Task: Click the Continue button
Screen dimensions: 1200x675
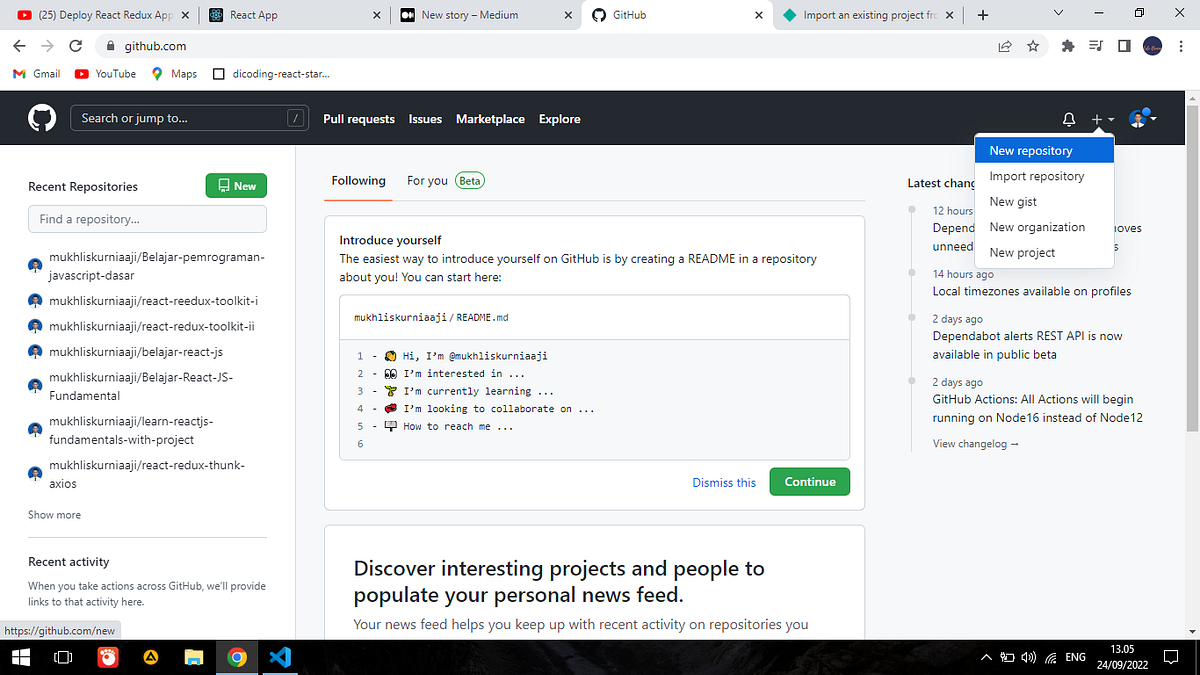Action: tap(809, 481)
